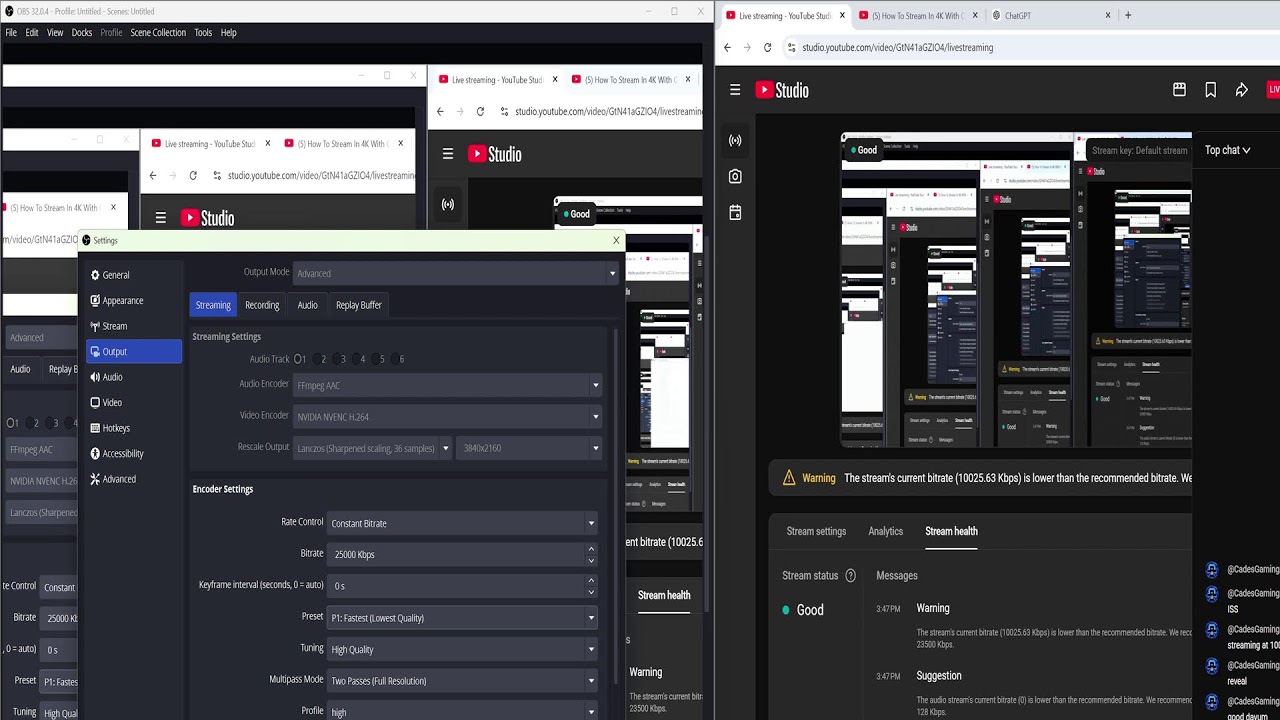Expand the Preset dropdown
Screen dimensions: 1280x720
(x=463, y=618)
